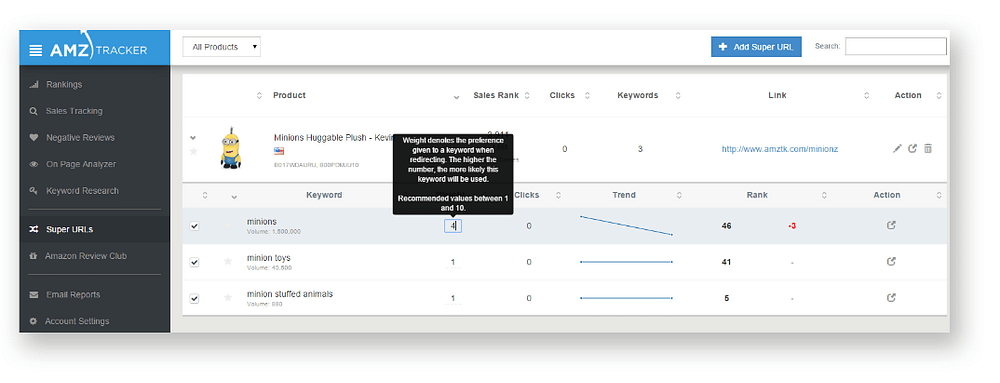The image size is (1000, 383).
Task: Focus the Search input field
Action: coord(895,47)
